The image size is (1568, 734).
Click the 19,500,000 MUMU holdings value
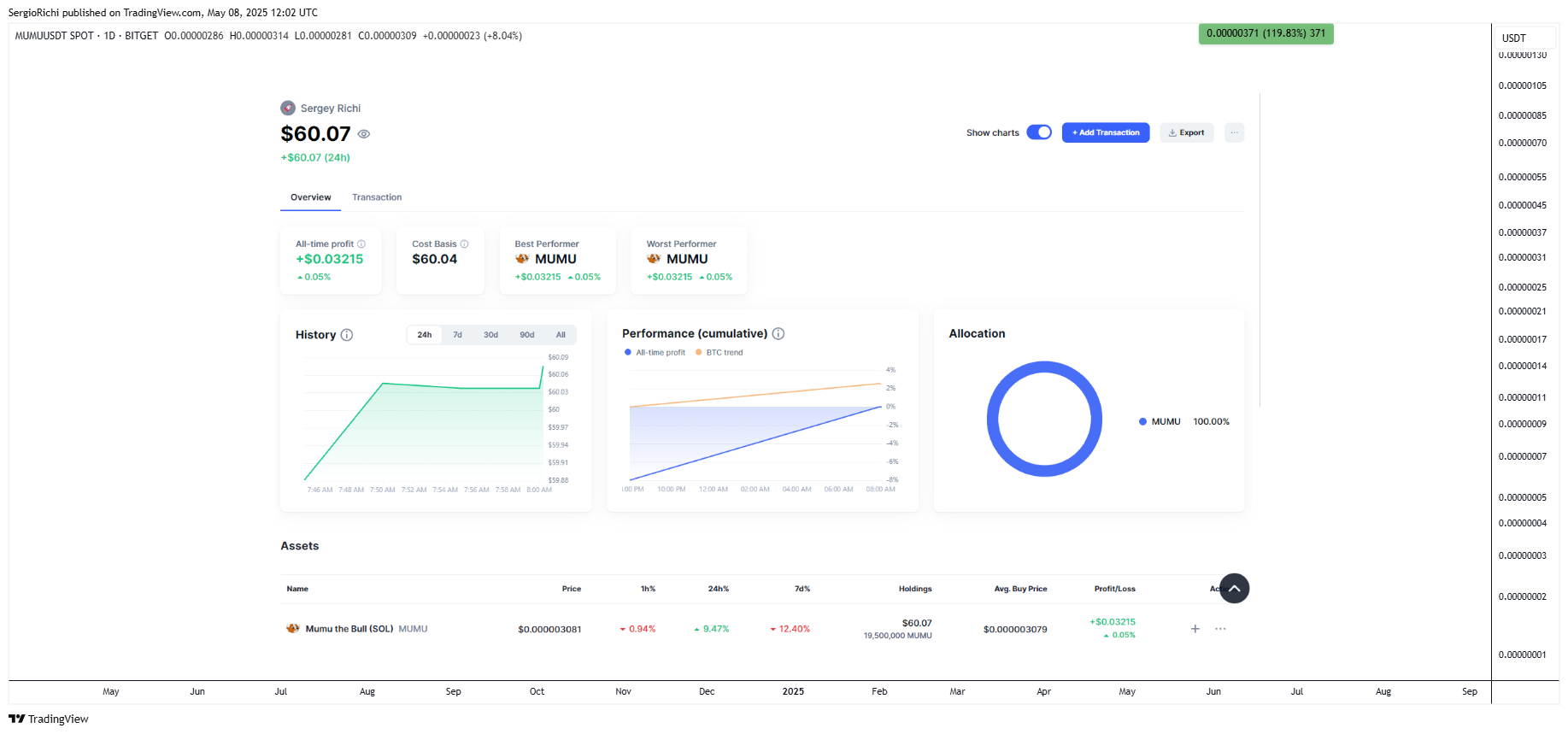click(897, 636)
